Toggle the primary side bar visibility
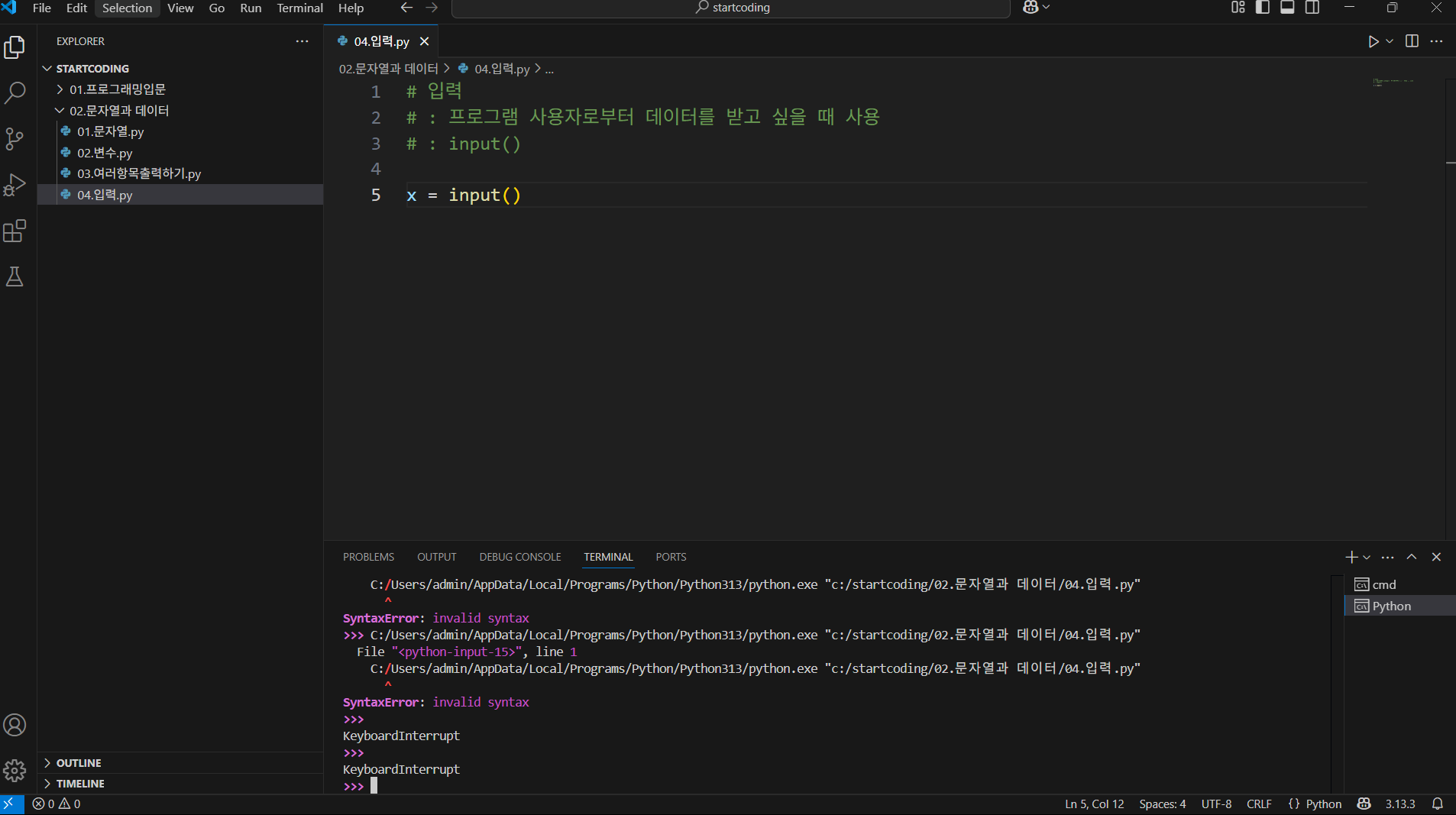Image resolution: width=1456 pixels, height=815 pixels. click(x=1263, y=8)
